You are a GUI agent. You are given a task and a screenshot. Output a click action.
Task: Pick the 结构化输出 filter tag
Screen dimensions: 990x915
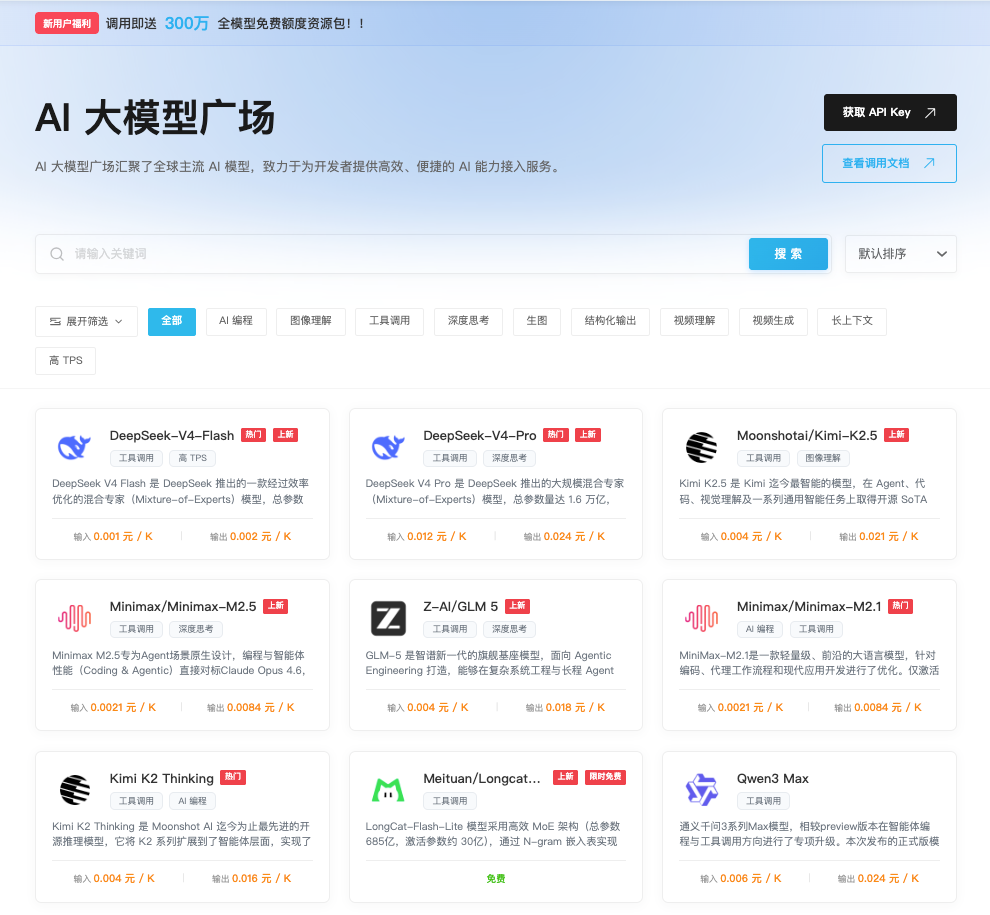(x=611, y=321)
